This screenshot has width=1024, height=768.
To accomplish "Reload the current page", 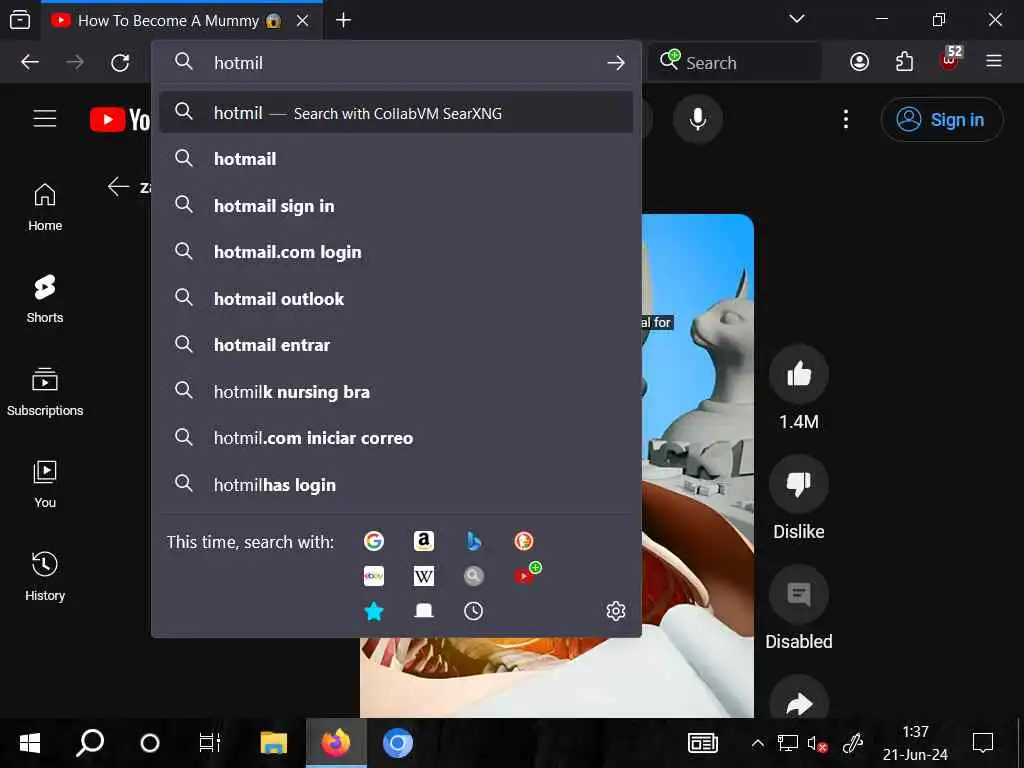I will 120,63.
